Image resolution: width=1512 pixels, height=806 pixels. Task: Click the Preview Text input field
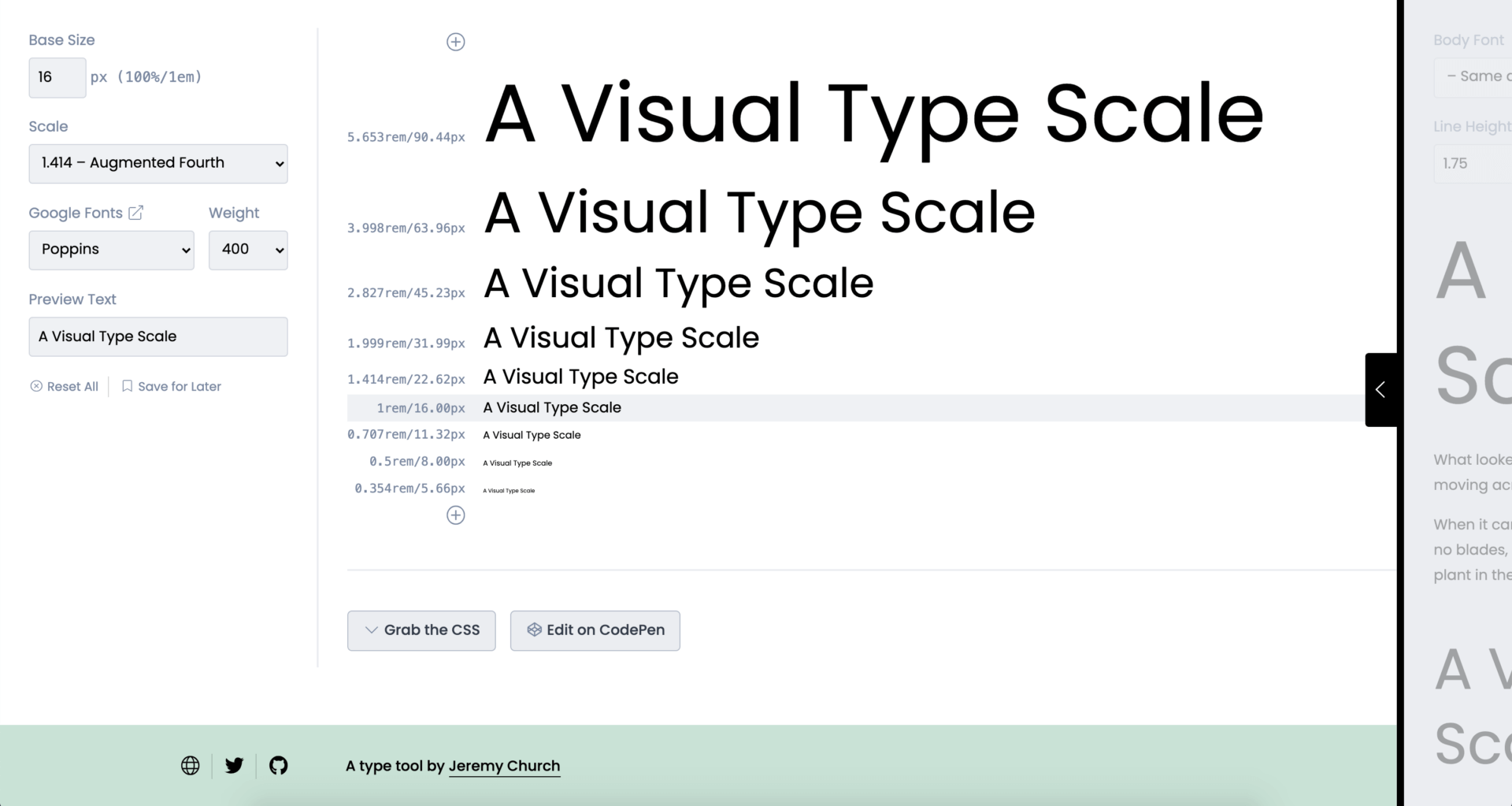(x=157, y=336)
